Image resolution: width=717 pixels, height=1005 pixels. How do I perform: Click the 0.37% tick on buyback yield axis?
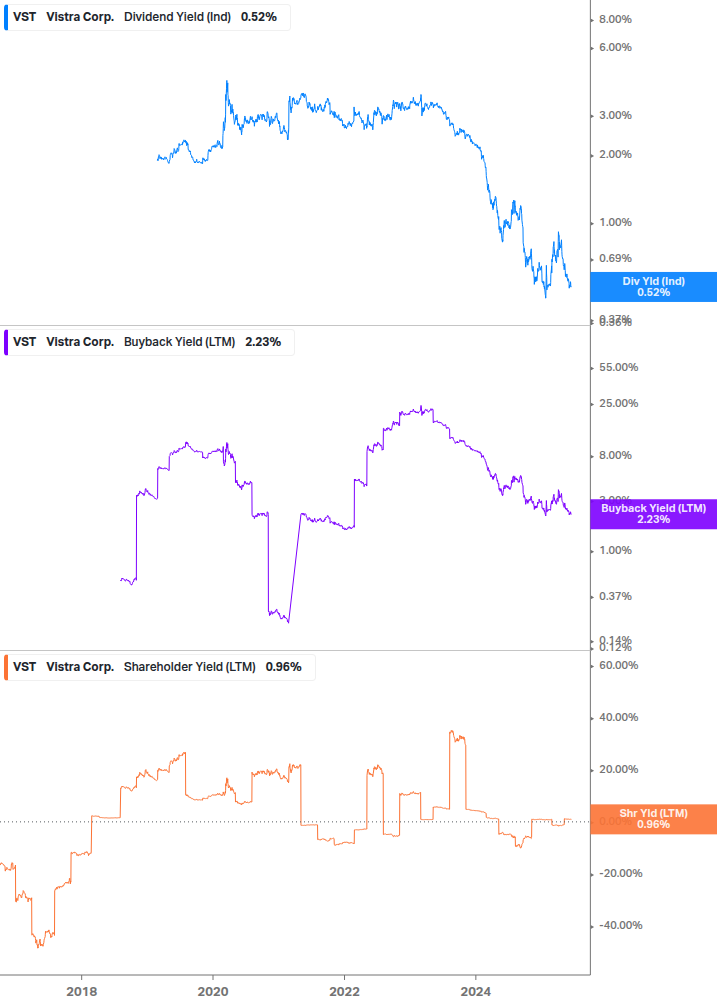point(615,597)
